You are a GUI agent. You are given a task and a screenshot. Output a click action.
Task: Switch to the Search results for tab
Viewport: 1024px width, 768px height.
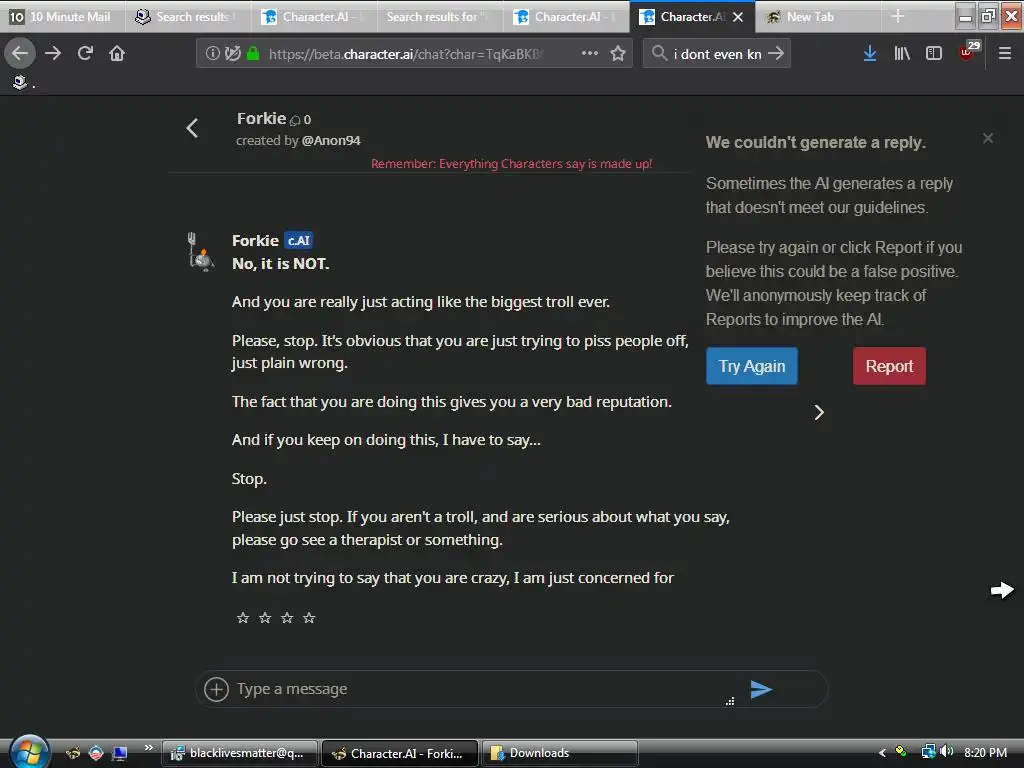440,16
